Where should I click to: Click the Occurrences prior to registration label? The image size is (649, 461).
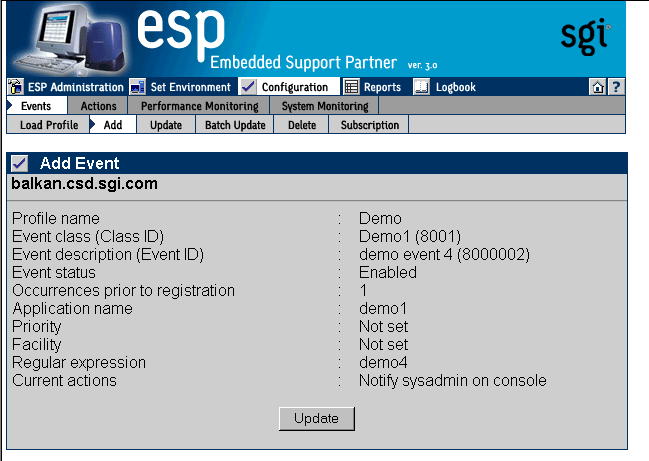coord(123,291)
